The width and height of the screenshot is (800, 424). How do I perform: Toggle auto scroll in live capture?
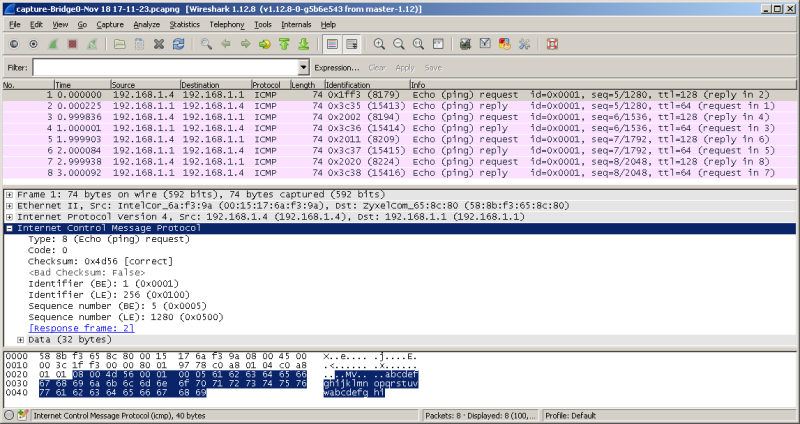(352, 44)
